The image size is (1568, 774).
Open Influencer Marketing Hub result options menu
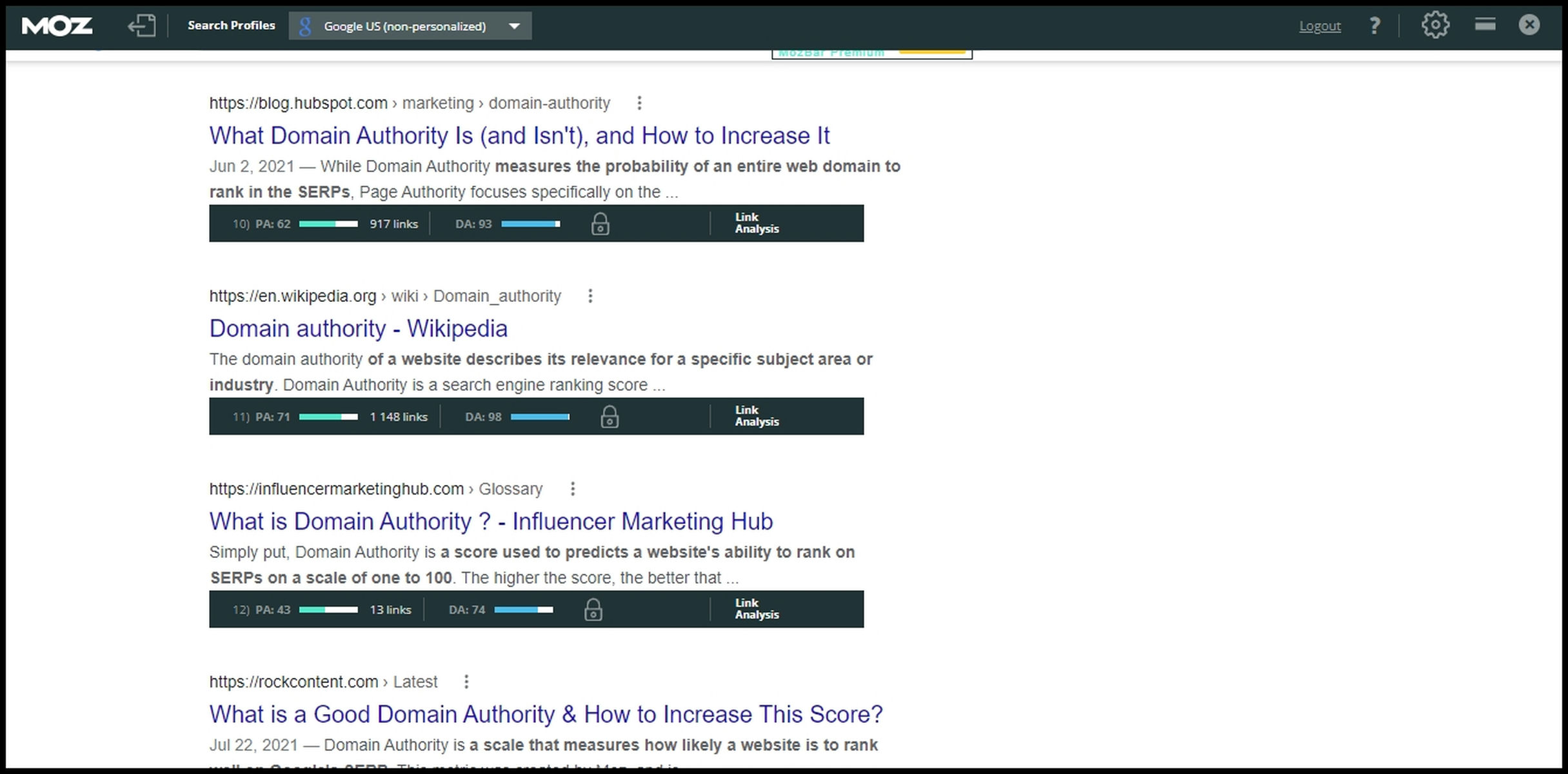tap(573, 489)
